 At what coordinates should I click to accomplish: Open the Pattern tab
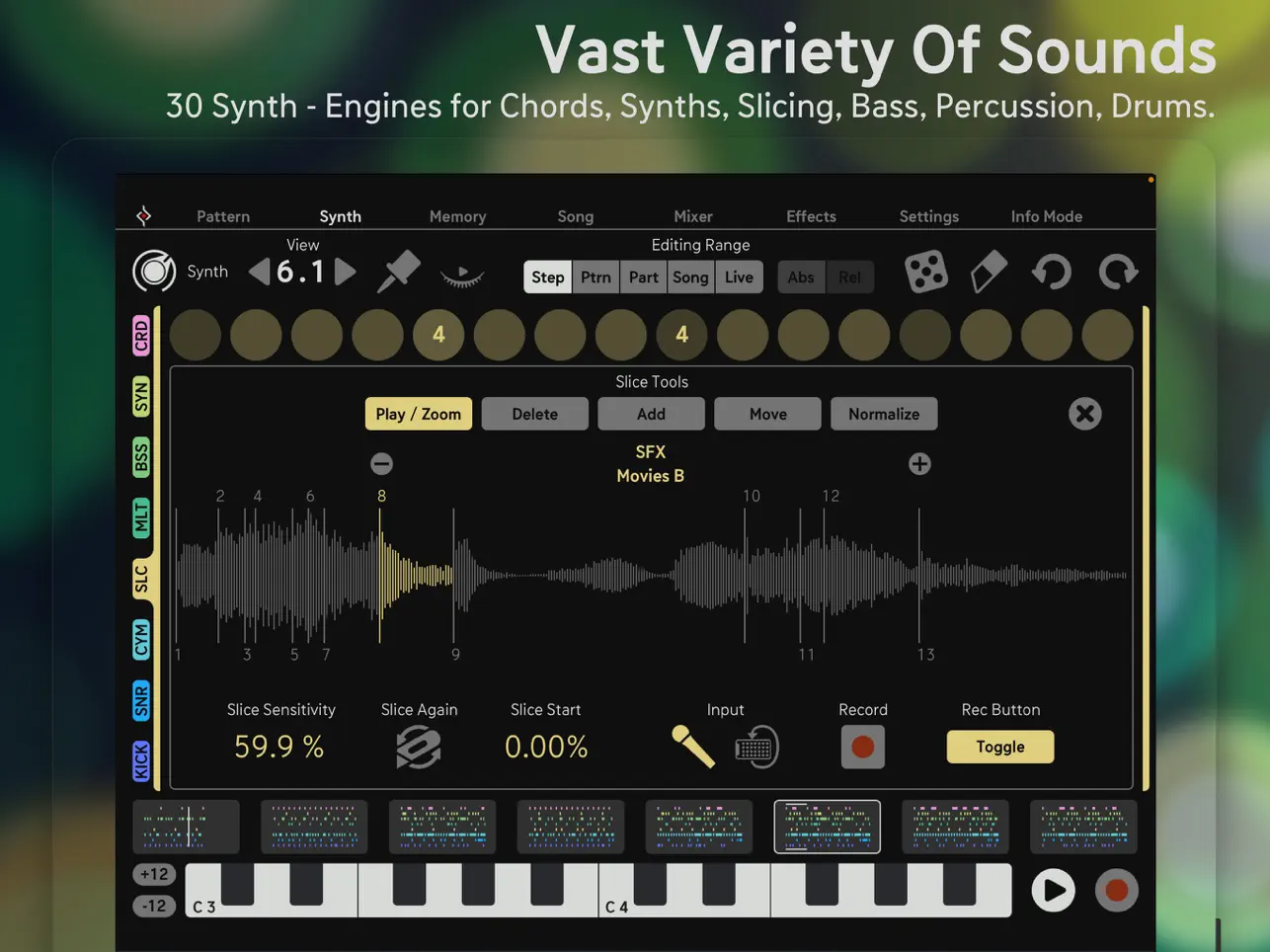pos(223,216)
